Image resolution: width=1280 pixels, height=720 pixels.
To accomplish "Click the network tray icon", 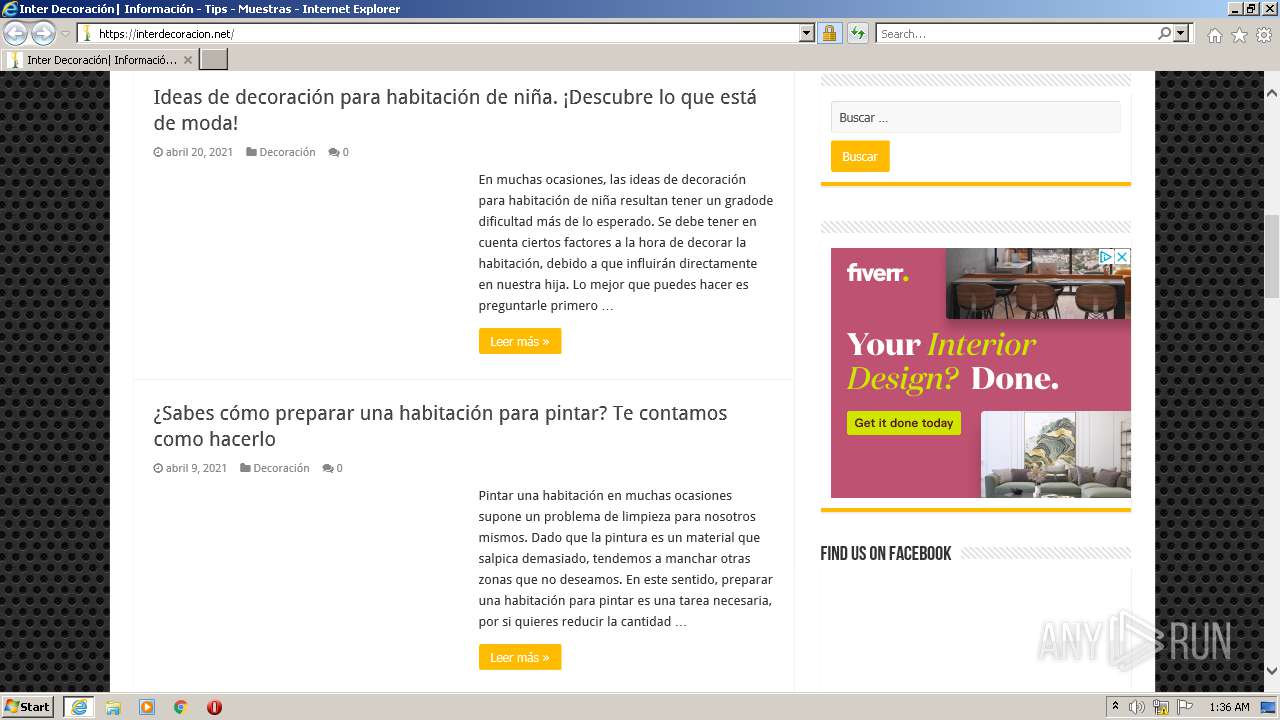I will [1161, 707].
